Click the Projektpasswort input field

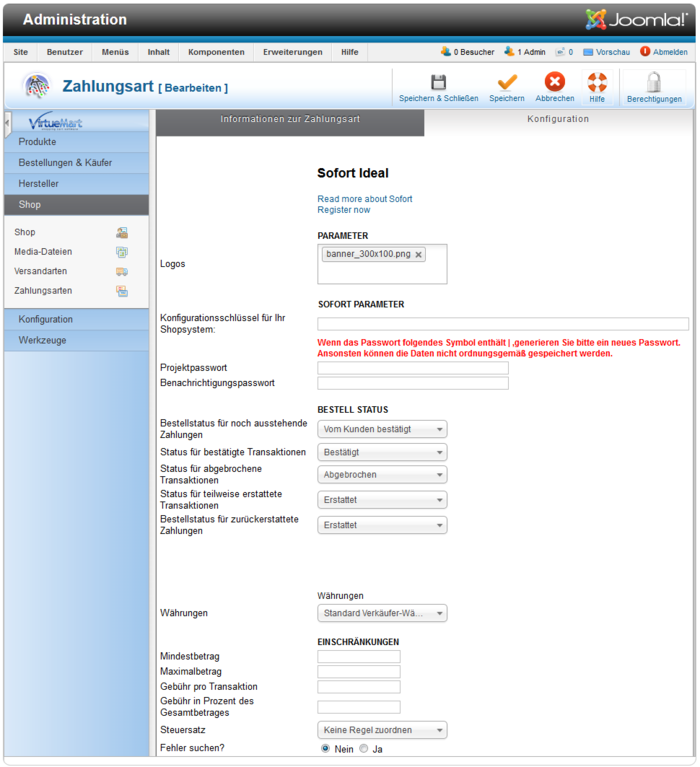(413, 368)
